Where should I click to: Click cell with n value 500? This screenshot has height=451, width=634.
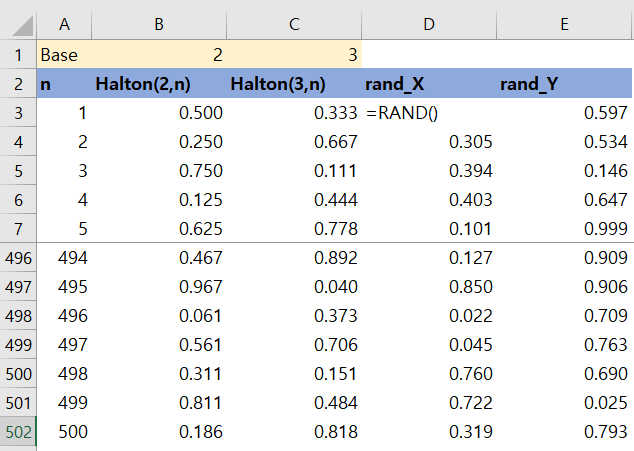[64, 432]
